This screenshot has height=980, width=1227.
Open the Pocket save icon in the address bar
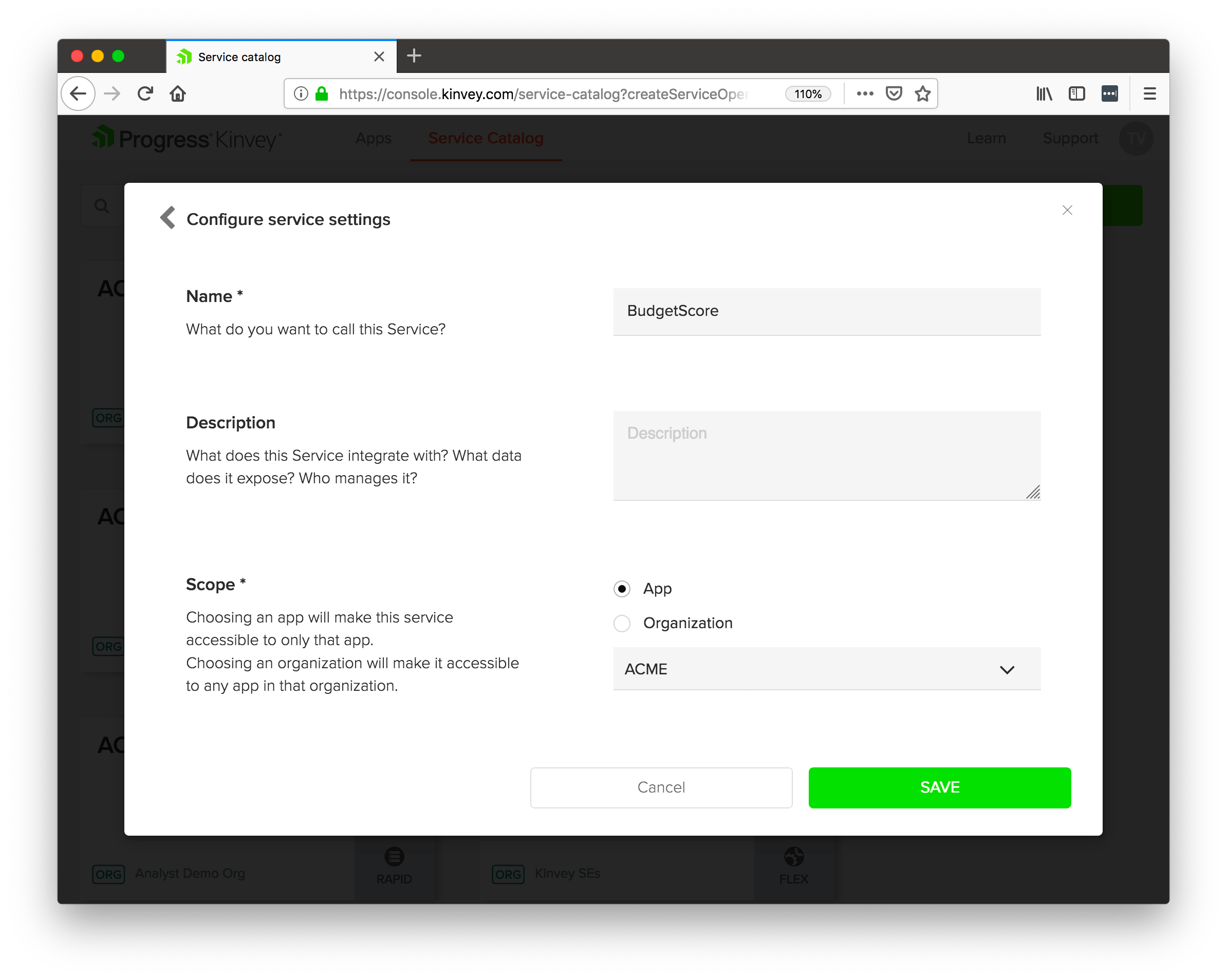point(894,93)
